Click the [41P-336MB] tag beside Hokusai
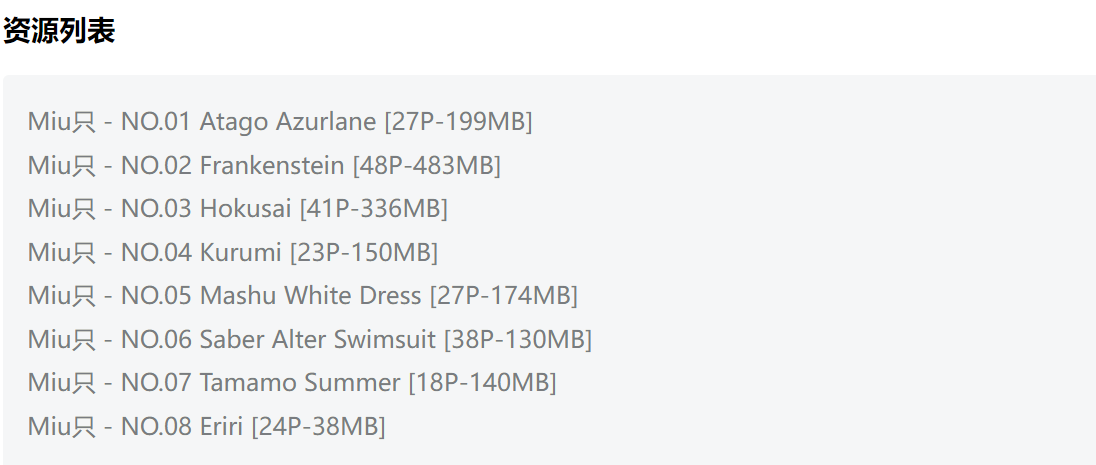This screenshot has height=465, width=1096. (x=373, y=209)
